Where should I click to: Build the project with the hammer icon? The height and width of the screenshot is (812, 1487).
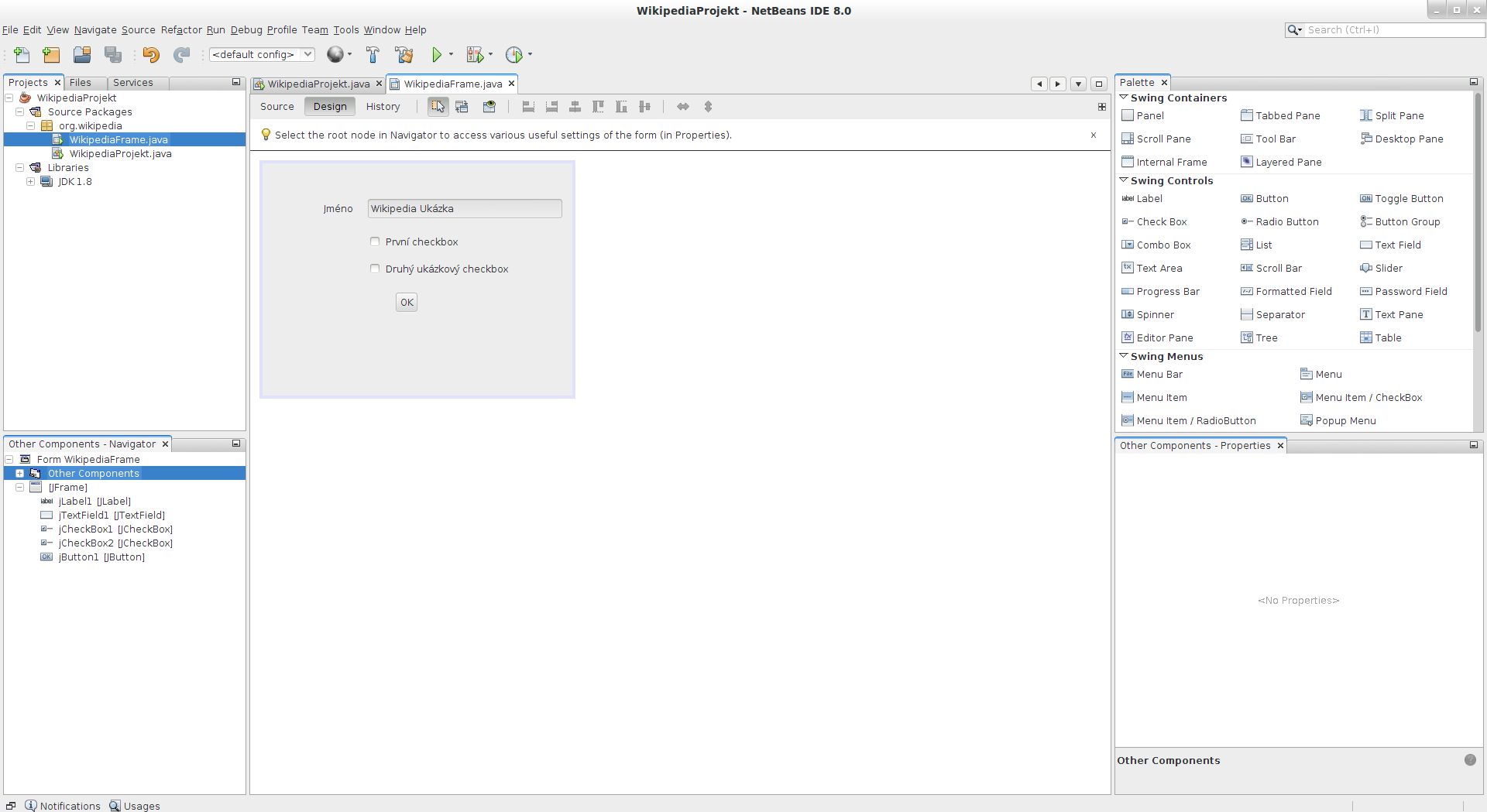coord(373,54)
